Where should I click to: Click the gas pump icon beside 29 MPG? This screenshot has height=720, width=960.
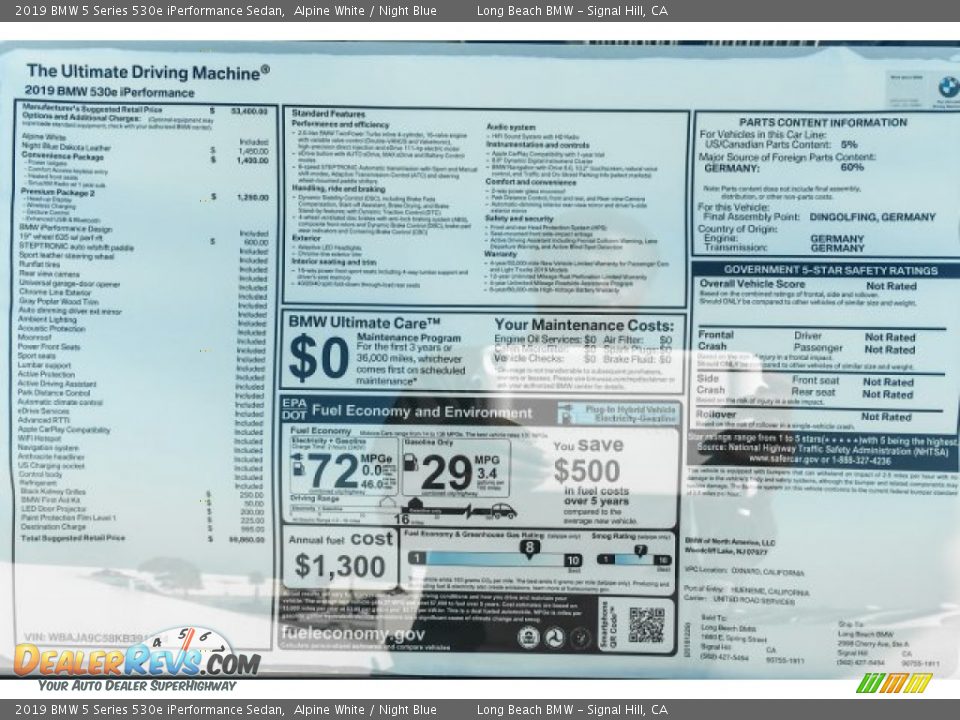[x=411, y=462]
